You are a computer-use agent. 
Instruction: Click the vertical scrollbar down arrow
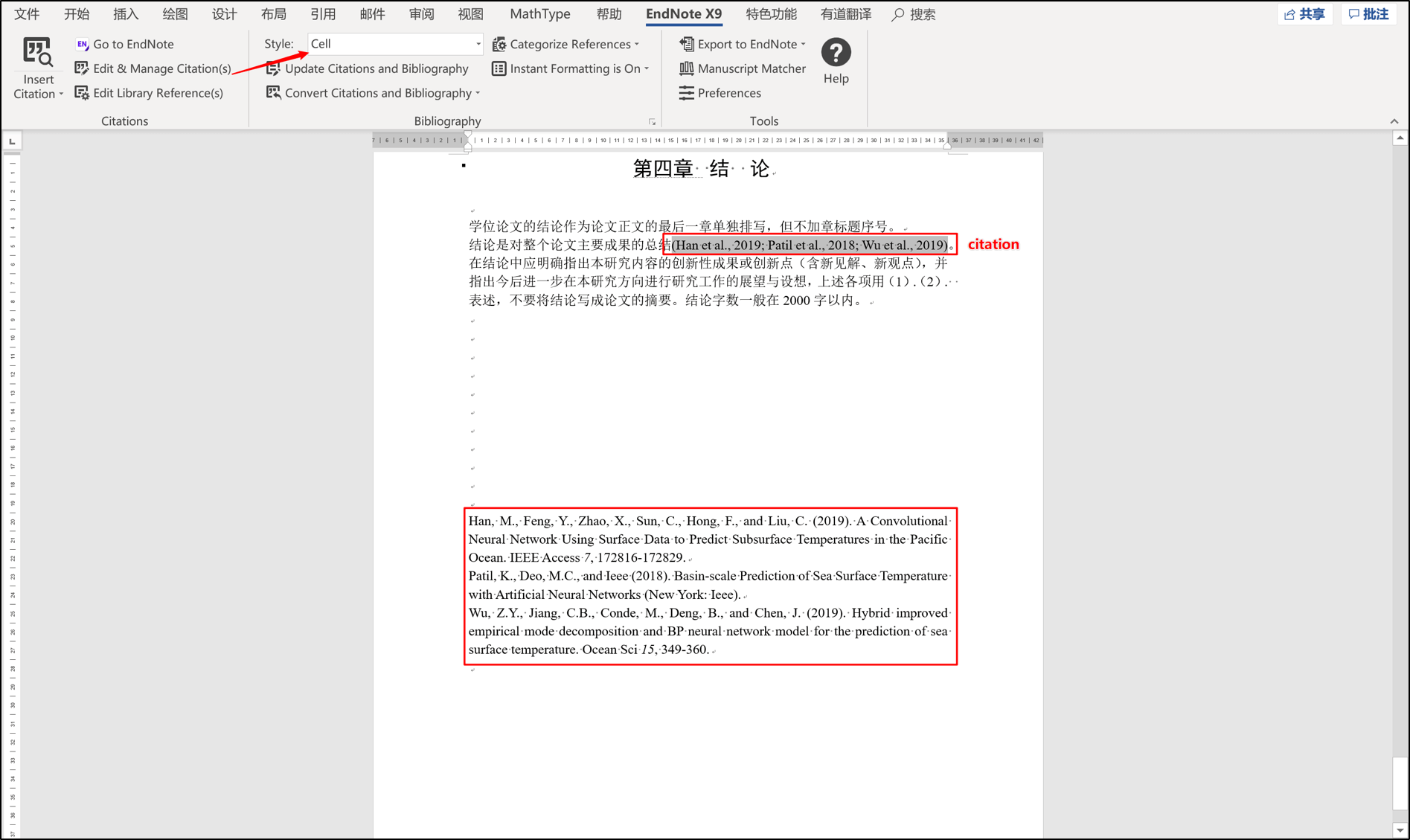coord(1400,830)
